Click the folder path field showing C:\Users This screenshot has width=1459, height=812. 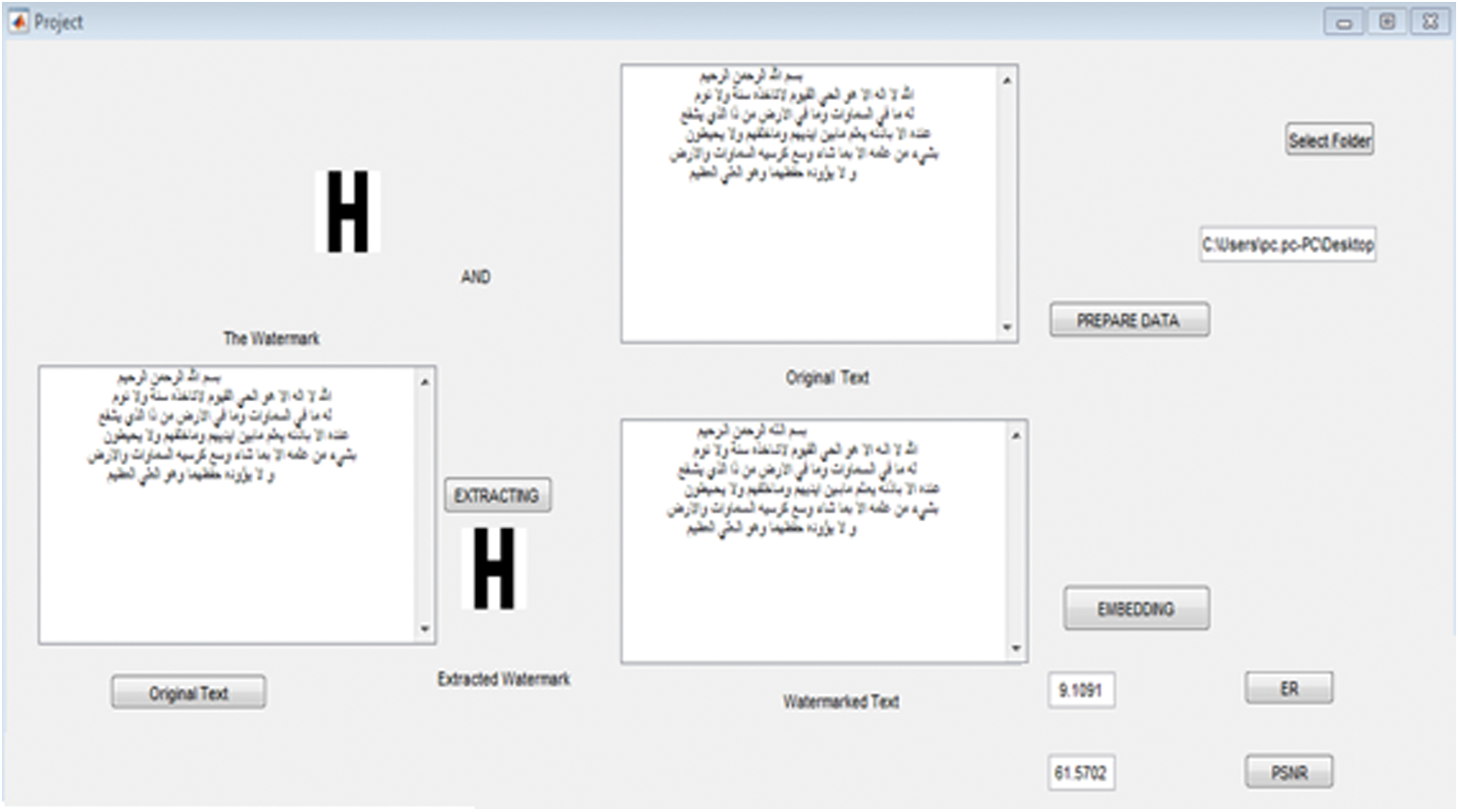coord(1287,245)
